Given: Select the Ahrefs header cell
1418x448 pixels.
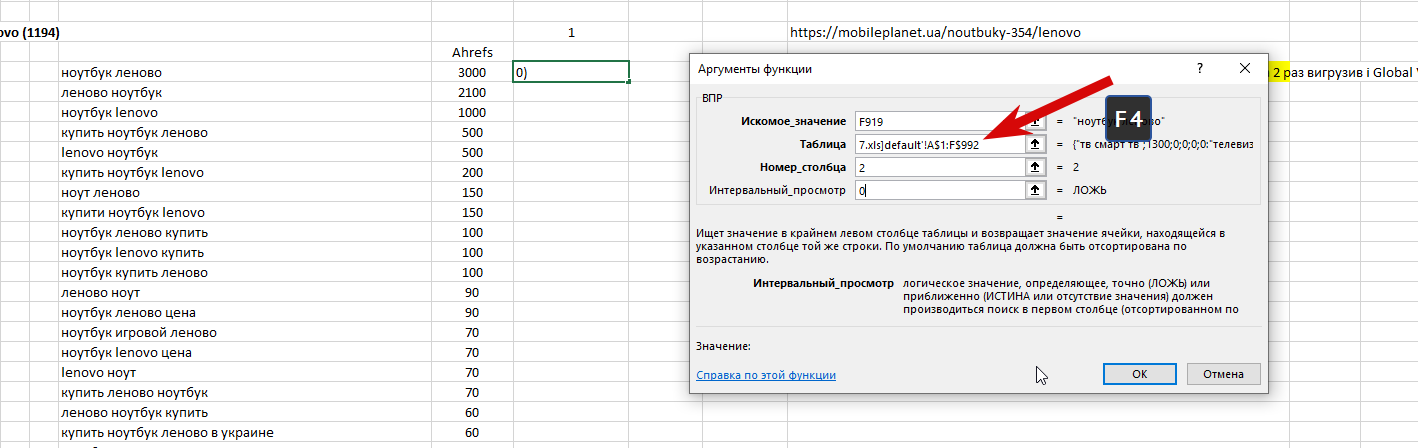Looking at the screenshot, I should point(472,52).
